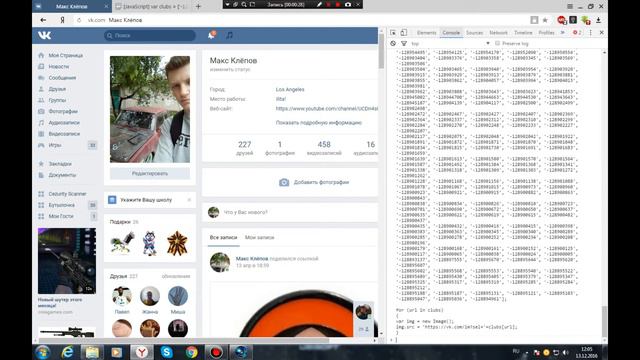Open 'Аудиозаписи' in the VK sidebar
This screenshot has height=360, width=640.
(x=64, y=122)
